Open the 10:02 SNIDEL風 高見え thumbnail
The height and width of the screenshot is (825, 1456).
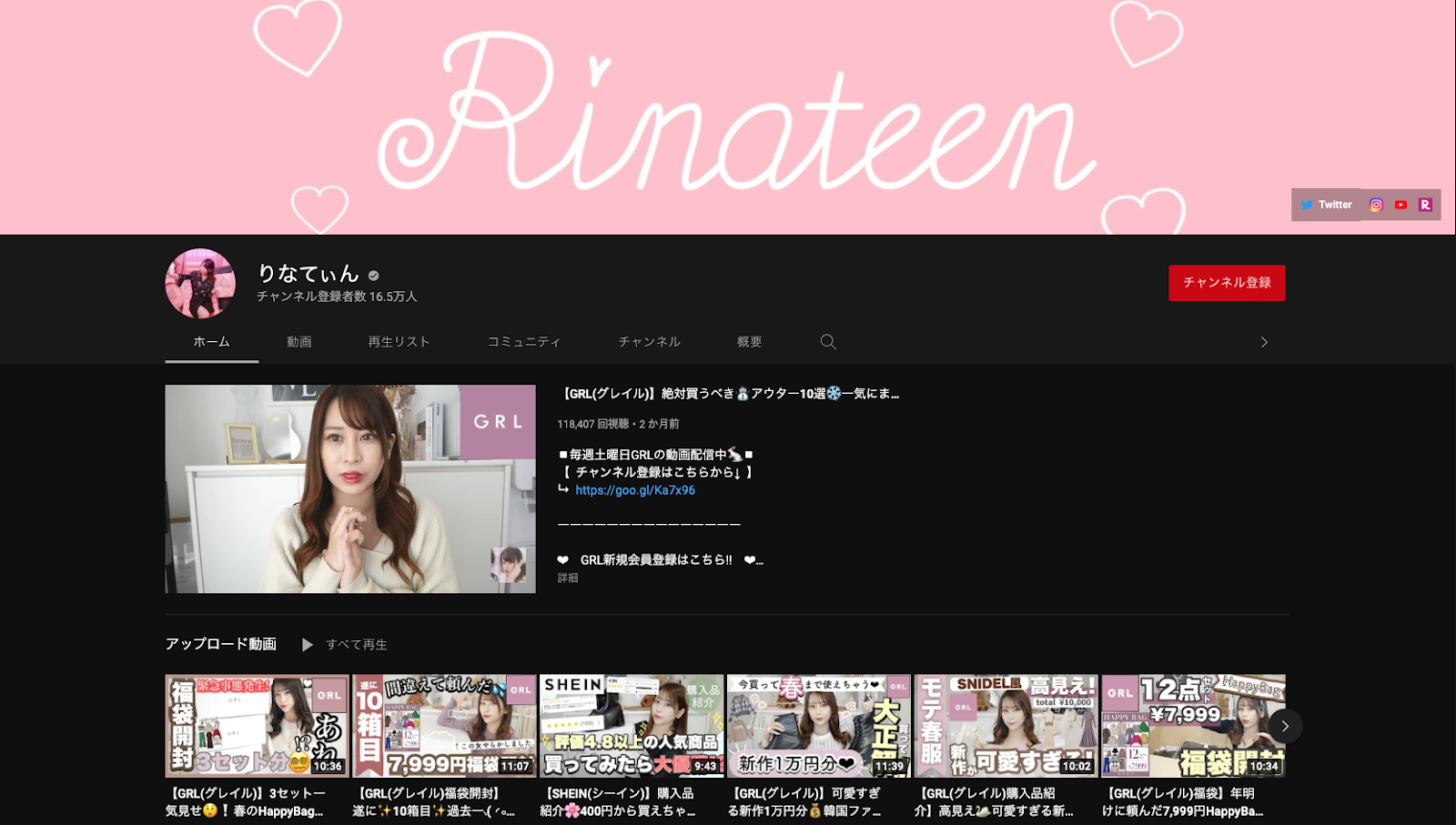point(1006,726)
